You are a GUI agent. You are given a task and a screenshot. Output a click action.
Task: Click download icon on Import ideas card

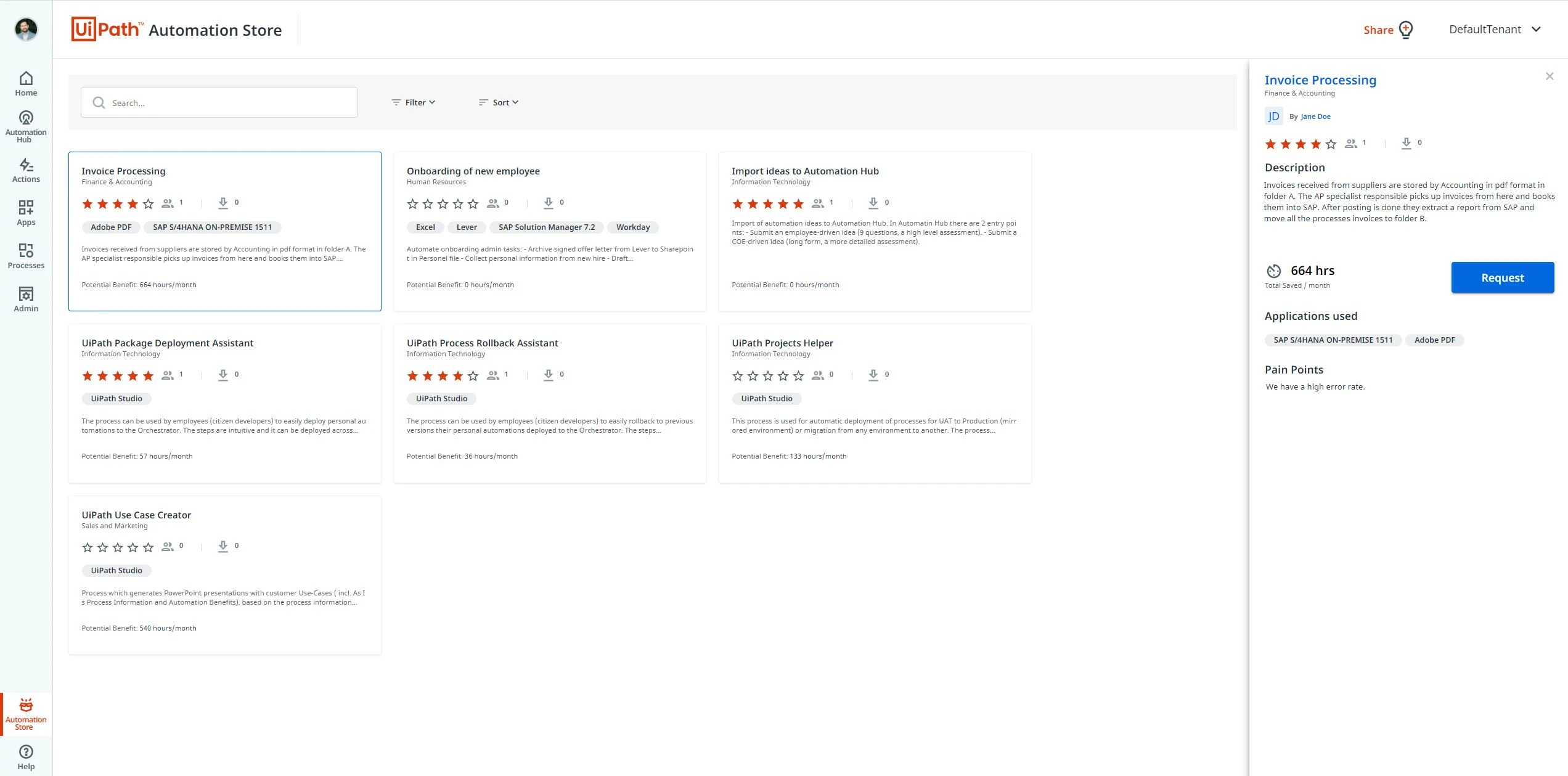coord(873,203)
